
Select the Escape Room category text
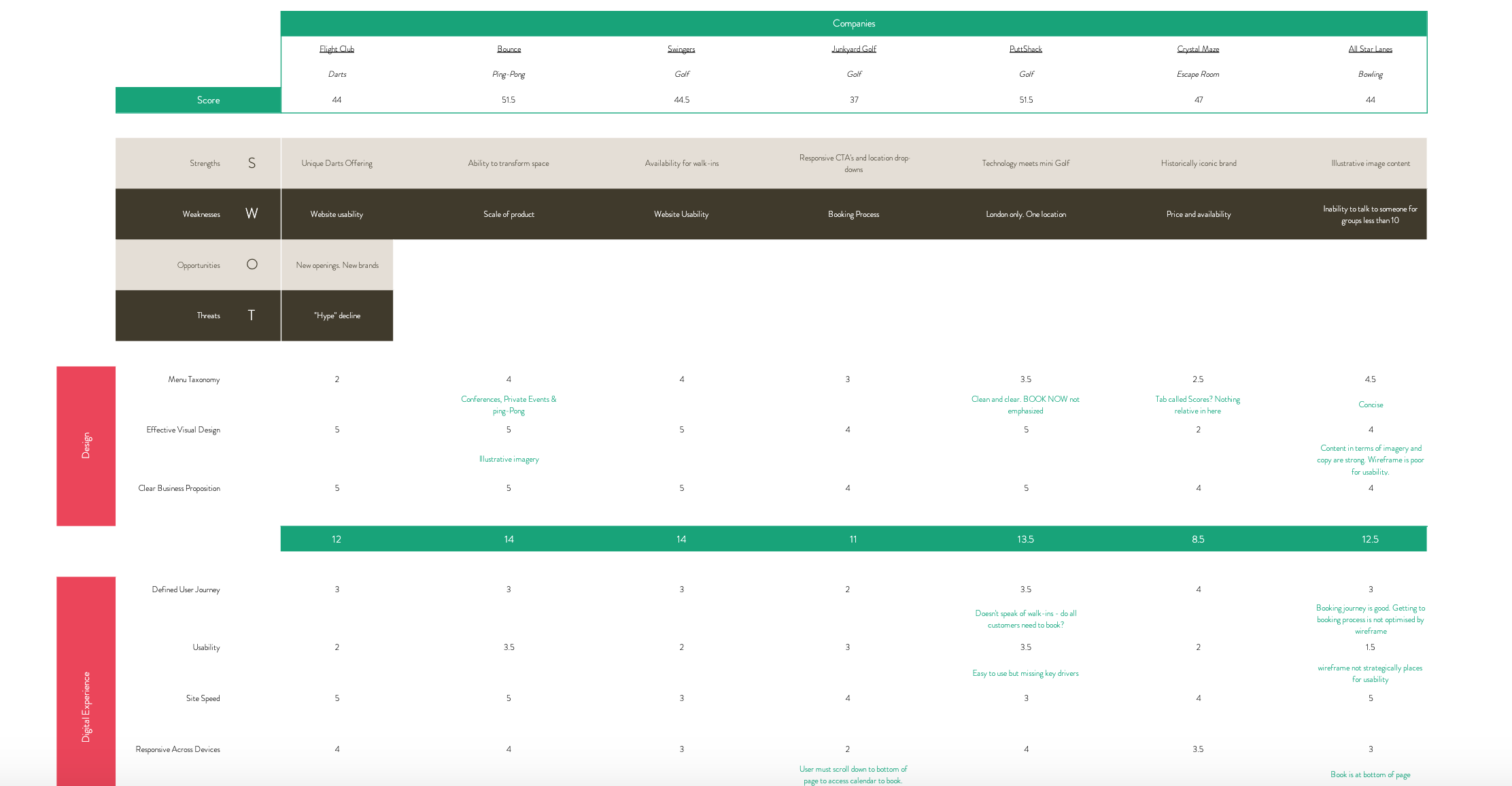coord(1198,74)
